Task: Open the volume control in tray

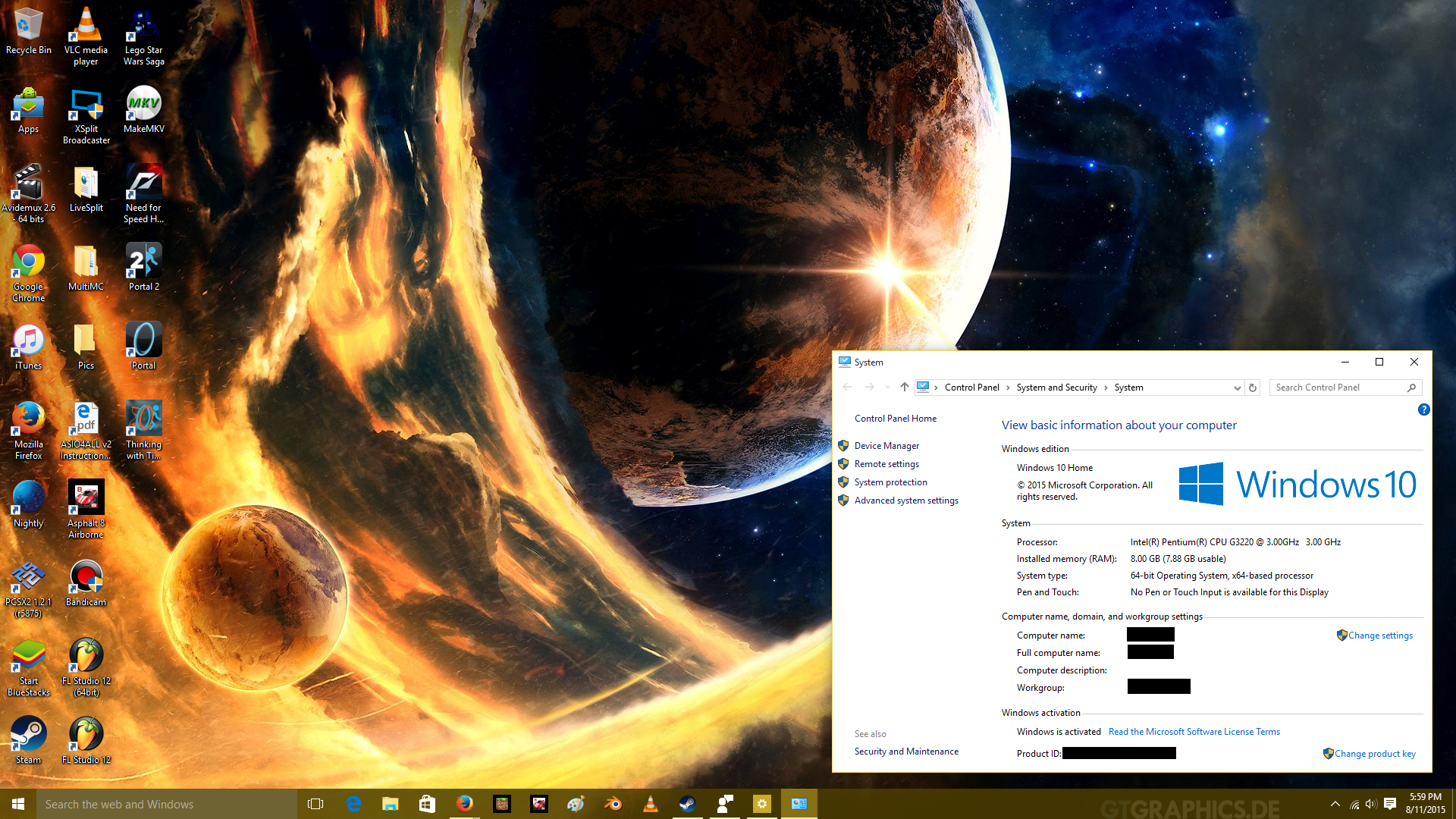Action: point(1371,804)
